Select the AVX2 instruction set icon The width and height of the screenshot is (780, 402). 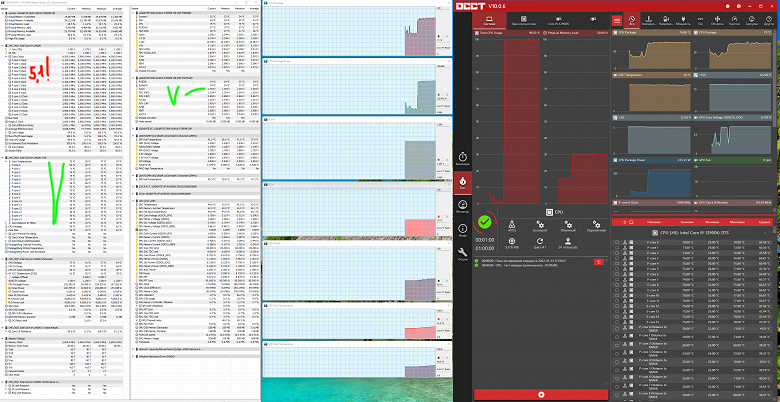tap(512, 226)
